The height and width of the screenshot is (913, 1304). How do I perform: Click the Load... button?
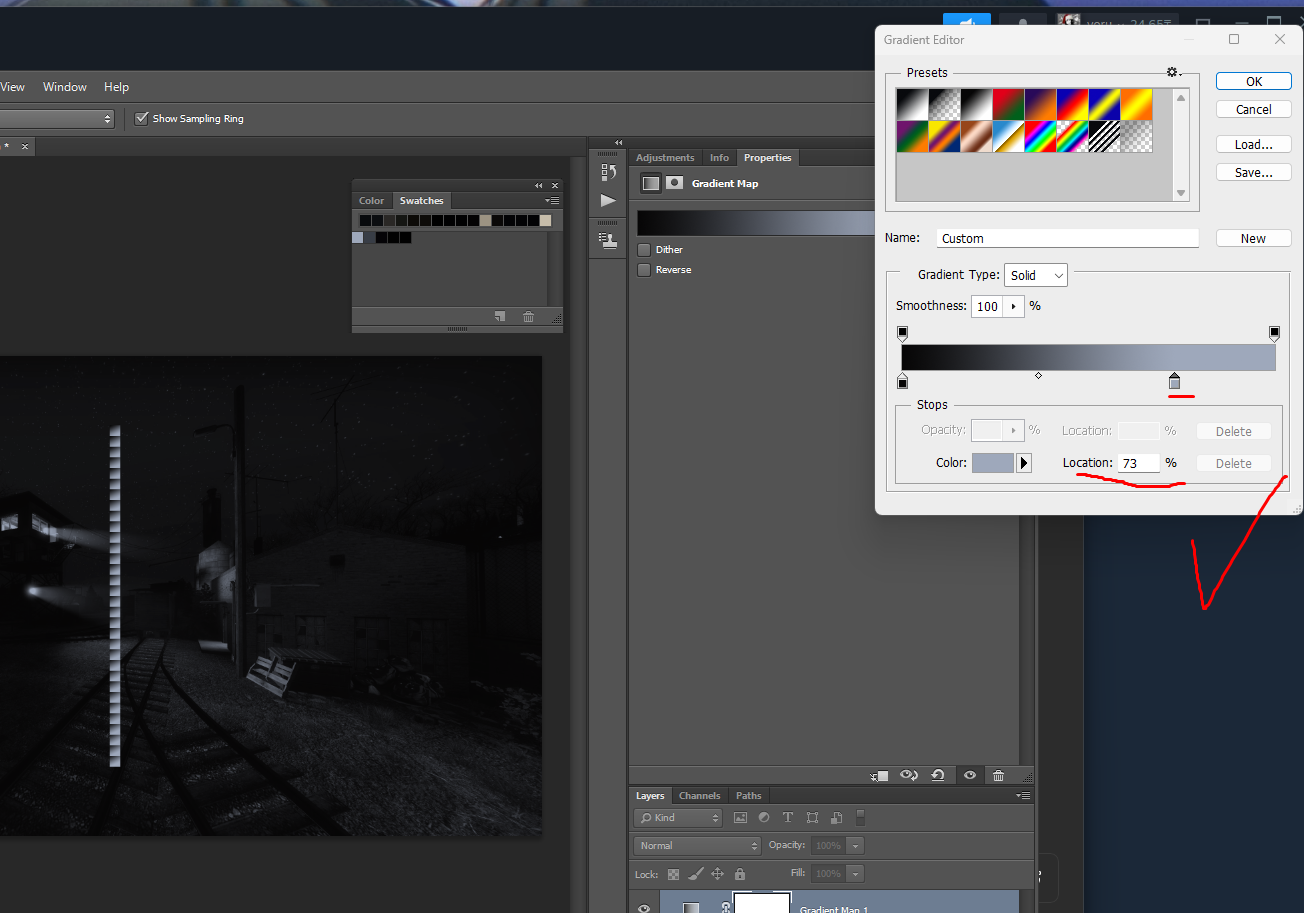(1253, 145)
